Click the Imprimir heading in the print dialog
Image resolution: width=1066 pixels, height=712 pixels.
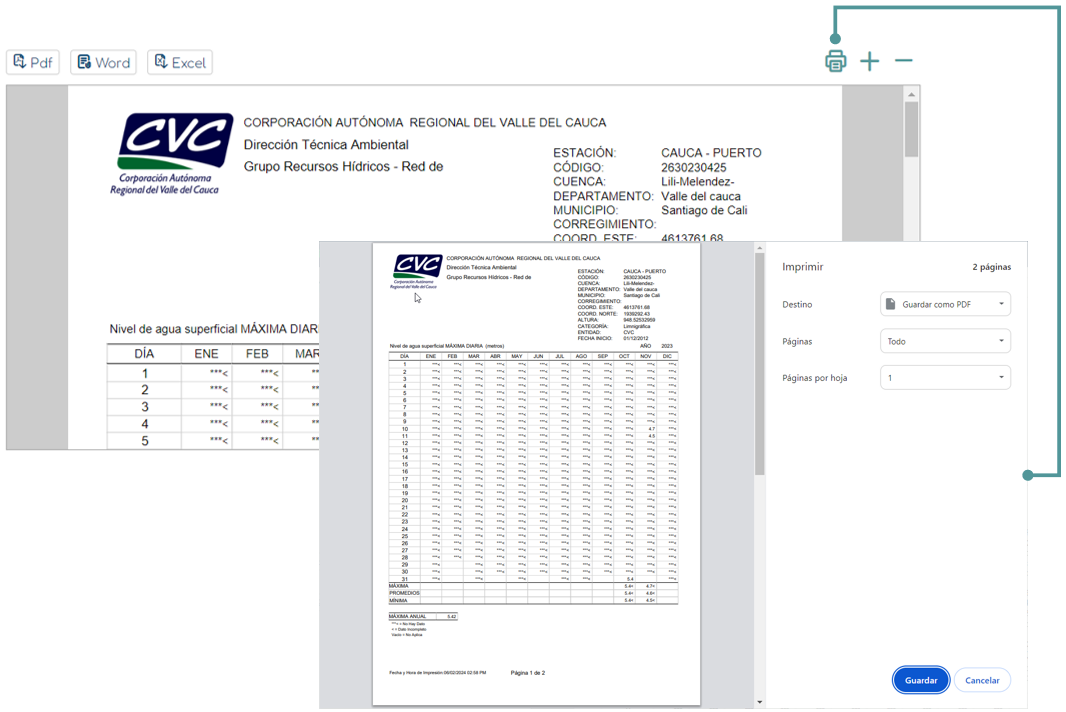point(802,267)
